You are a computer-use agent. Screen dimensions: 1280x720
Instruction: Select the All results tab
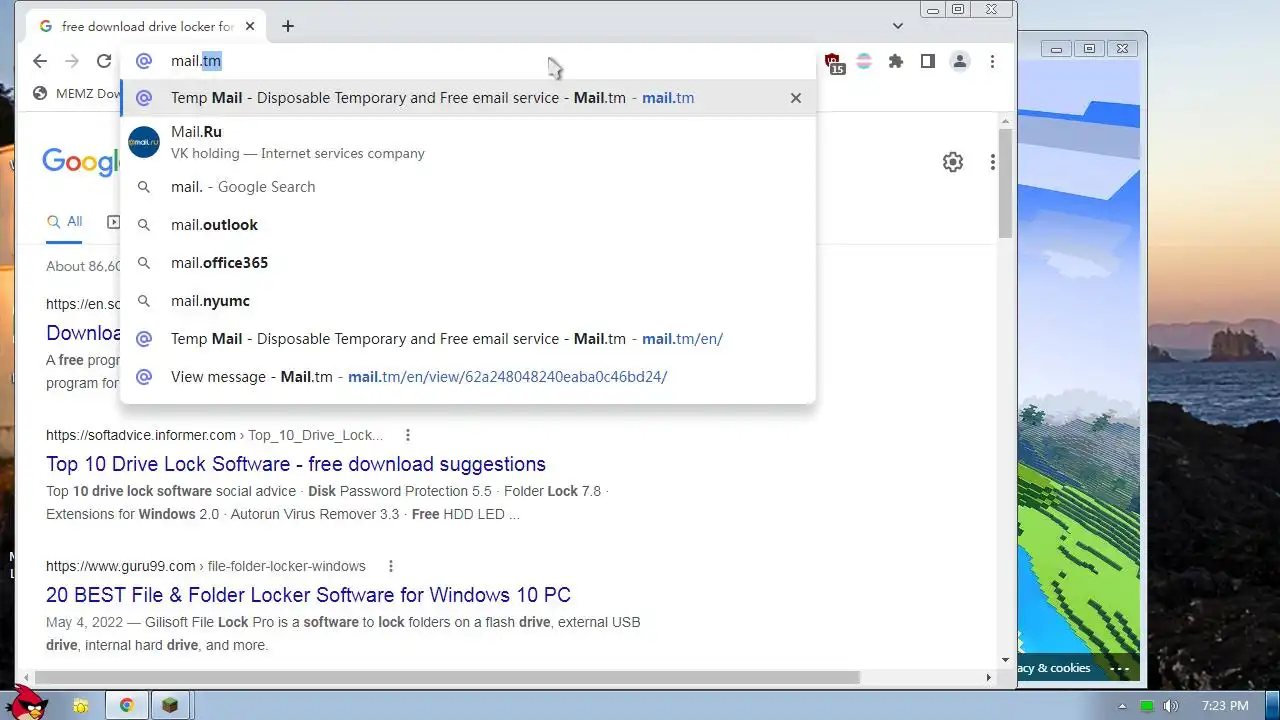click(x=65, y=222)
